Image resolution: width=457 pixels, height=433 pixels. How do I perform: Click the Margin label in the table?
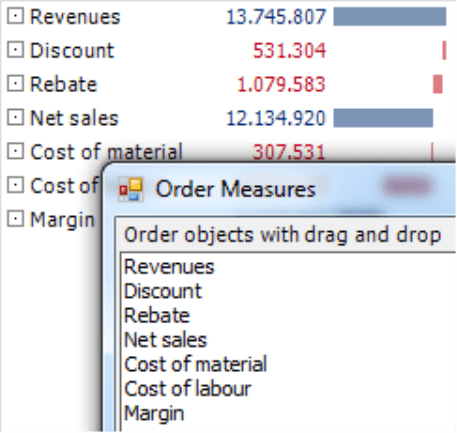click(63, 220)
